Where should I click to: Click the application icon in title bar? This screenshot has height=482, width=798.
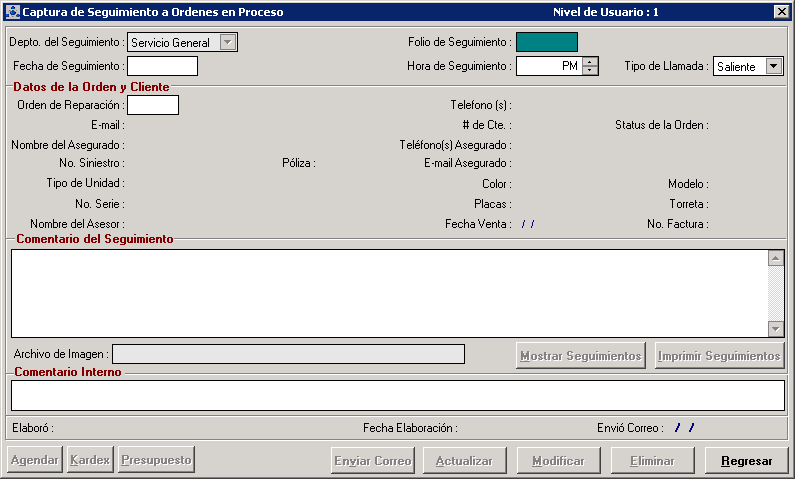tap(13, 12)
